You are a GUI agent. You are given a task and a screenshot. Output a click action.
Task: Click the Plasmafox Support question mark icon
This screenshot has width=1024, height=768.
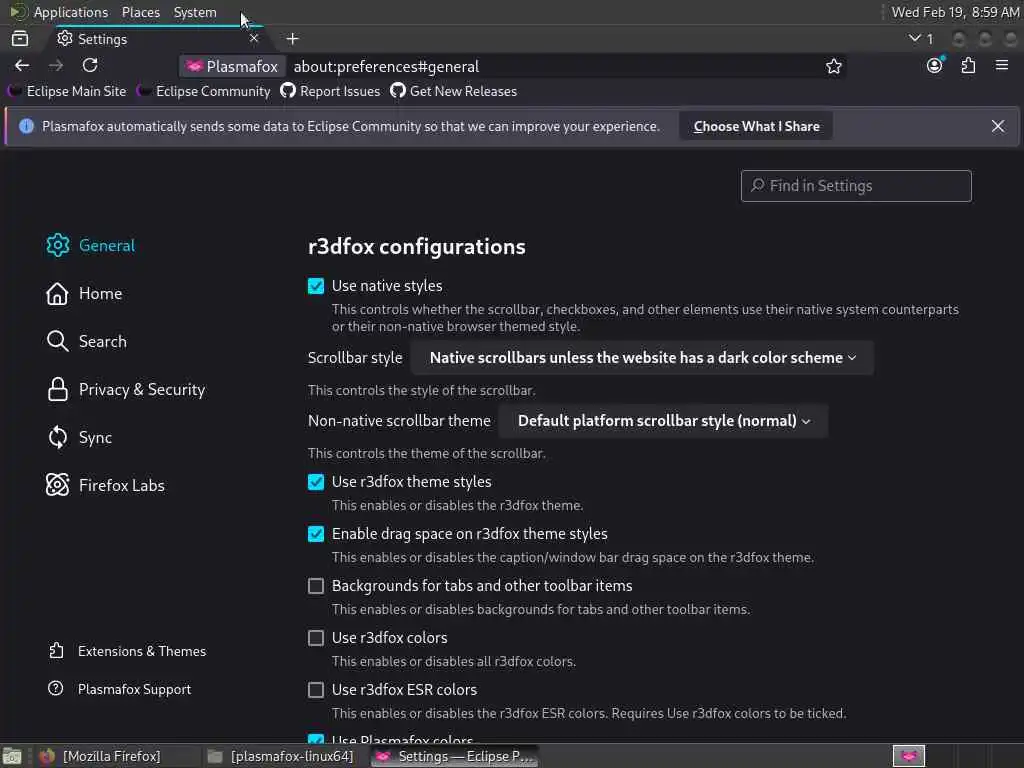[x=56, y=688]
